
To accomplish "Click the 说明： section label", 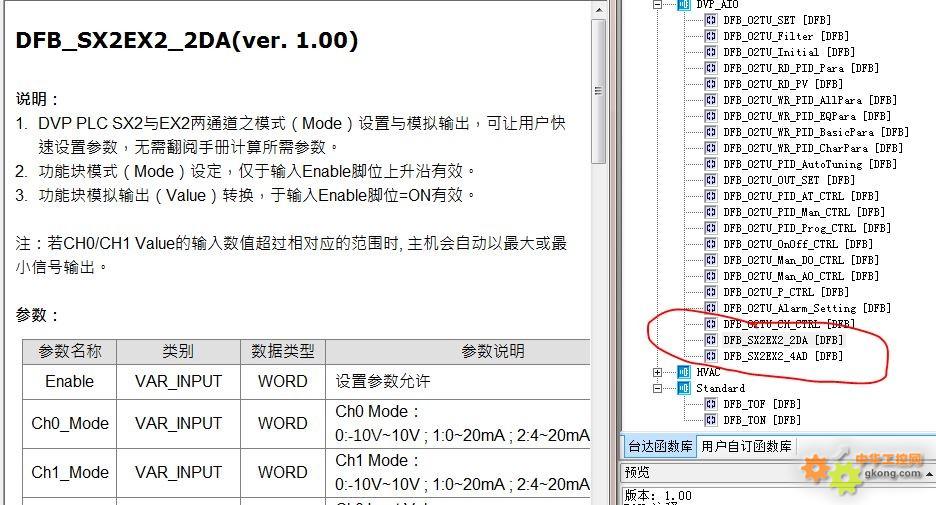I will click(38, 98).
